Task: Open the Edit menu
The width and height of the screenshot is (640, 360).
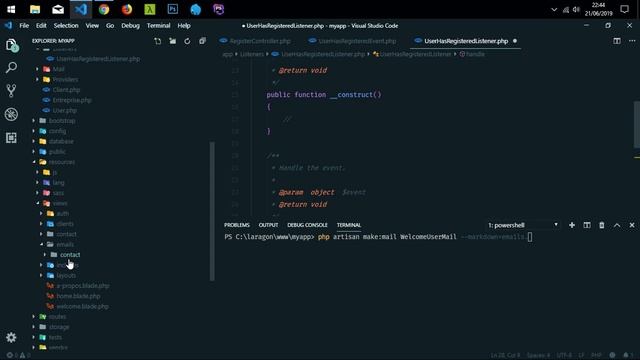Action: pyautogui.click(x=41, y=25)
